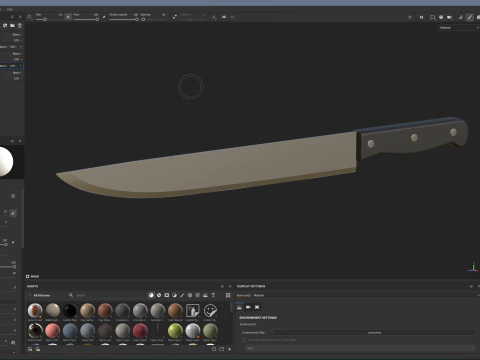Click the delete layer trash icon
This screenshot has width=480, height=360.
pyautogui.click(x=20, y=25)
